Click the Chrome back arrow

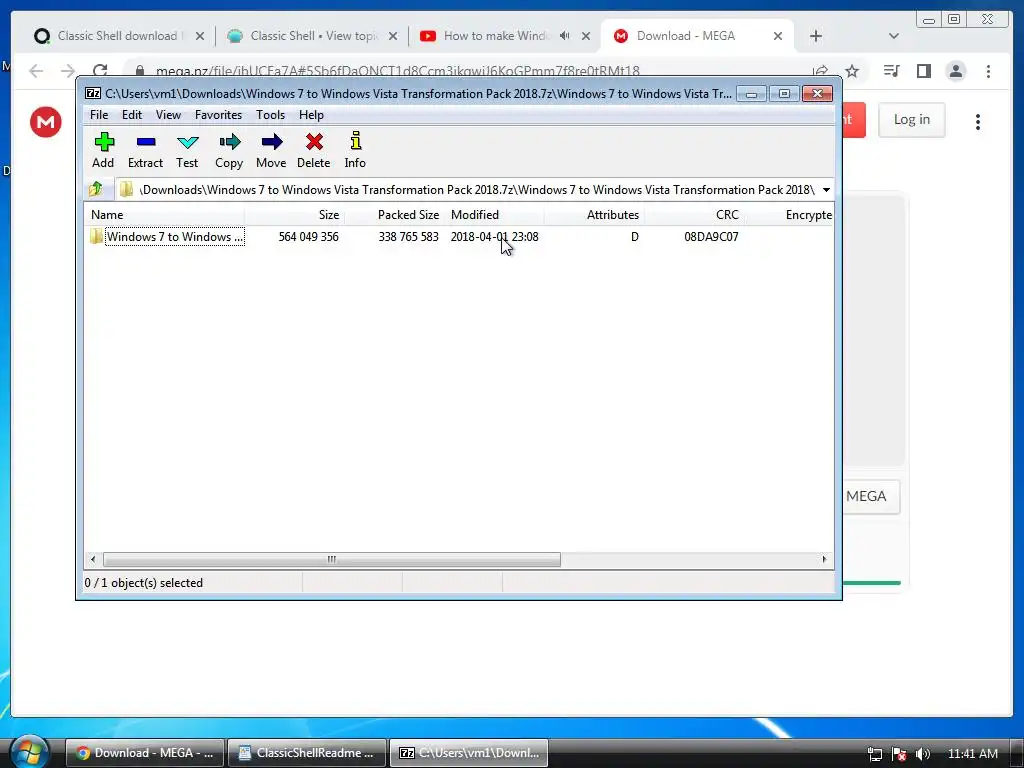[36, 71]
